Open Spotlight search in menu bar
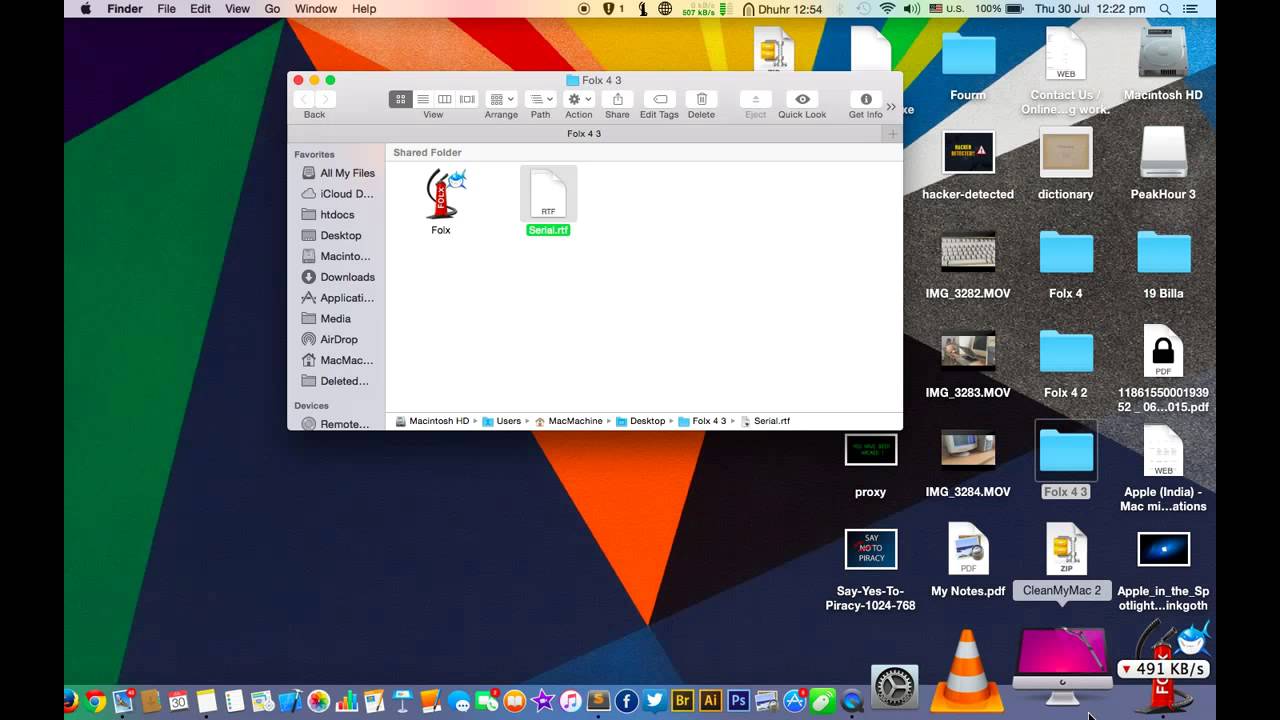The height and width of the screenshot is (720, 1280). point(1165,9)
